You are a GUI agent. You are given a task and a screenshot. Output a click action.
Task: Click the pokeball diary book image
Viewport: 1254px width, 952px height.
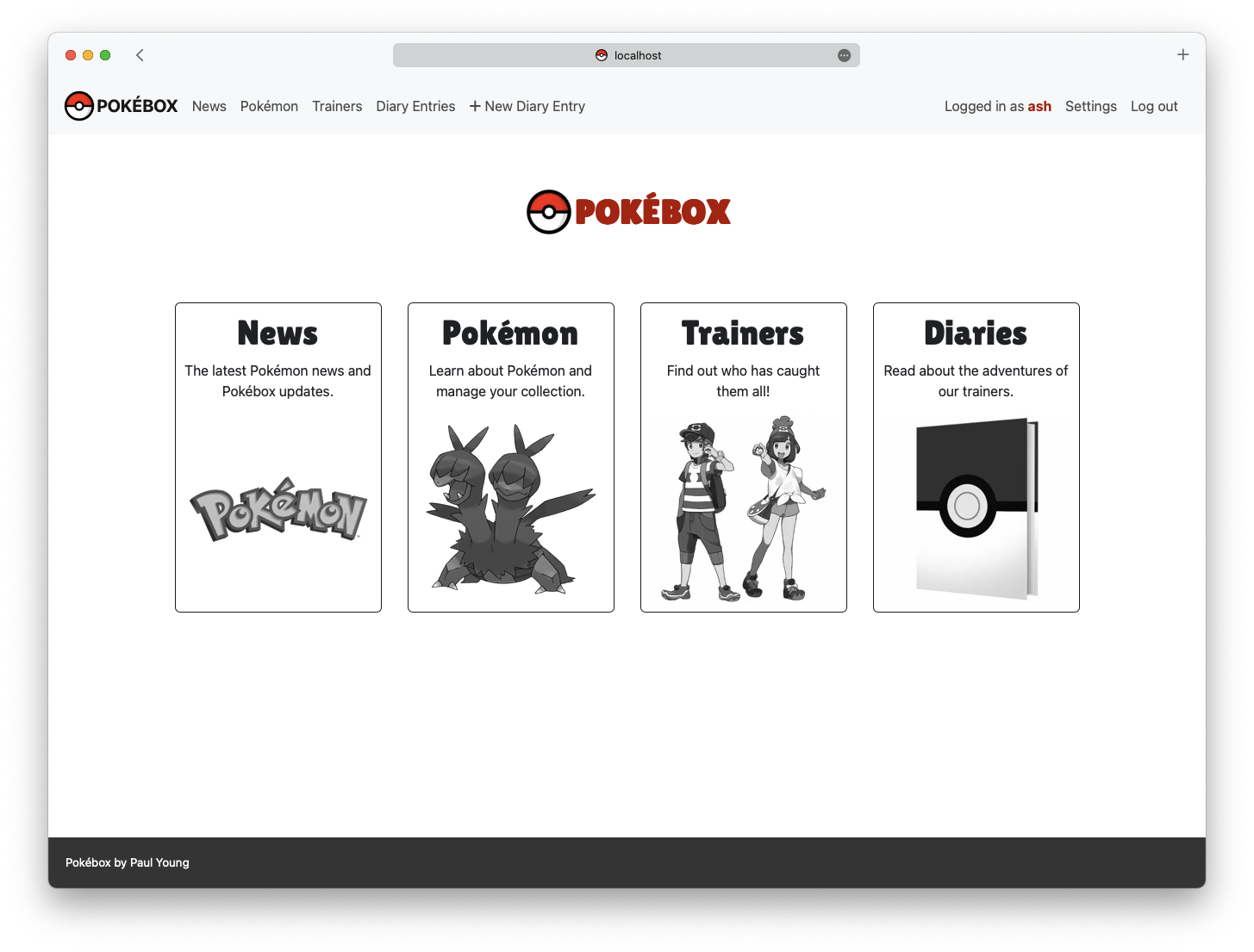tap(976, 508)
